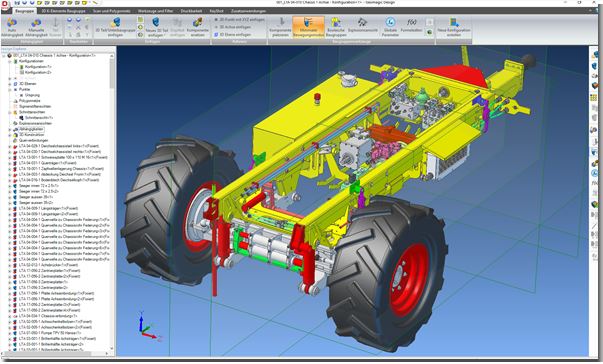This screenshot has height=364, width=603.
Task: Click the Manuelle Abhängigkeit ribbon button
Action: click(x=37, y=27)
